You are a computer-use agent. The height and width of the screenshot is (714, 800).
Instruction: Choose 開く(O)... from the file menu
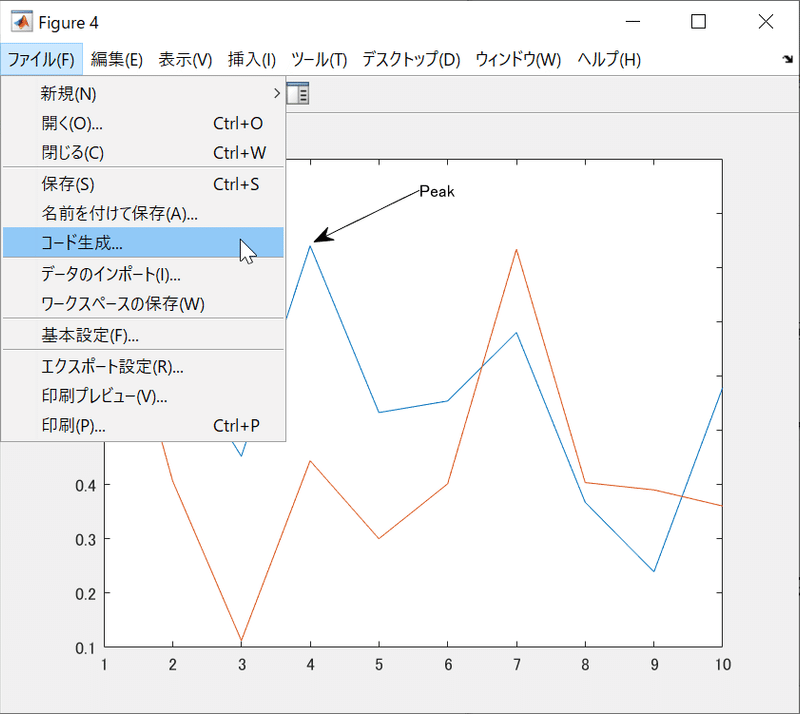tap(143, 123)
